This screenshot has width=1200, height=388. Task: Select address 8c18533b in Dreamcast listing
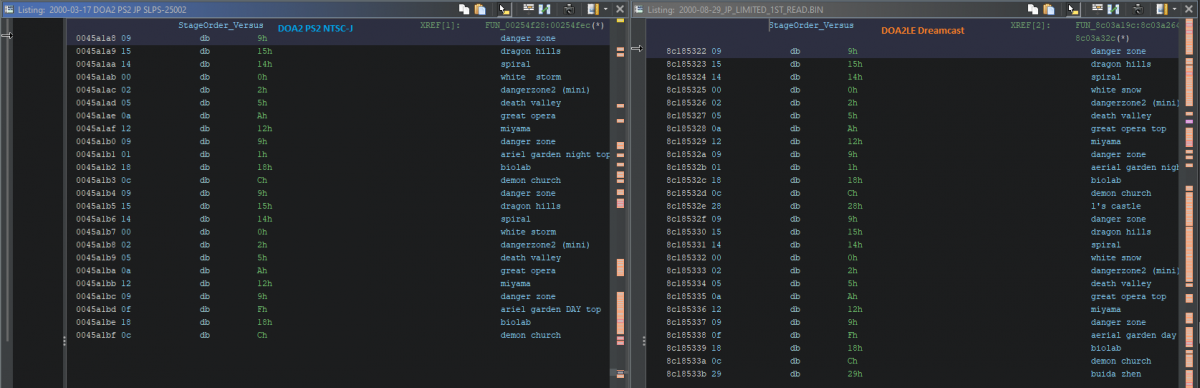tap(686, 373)
